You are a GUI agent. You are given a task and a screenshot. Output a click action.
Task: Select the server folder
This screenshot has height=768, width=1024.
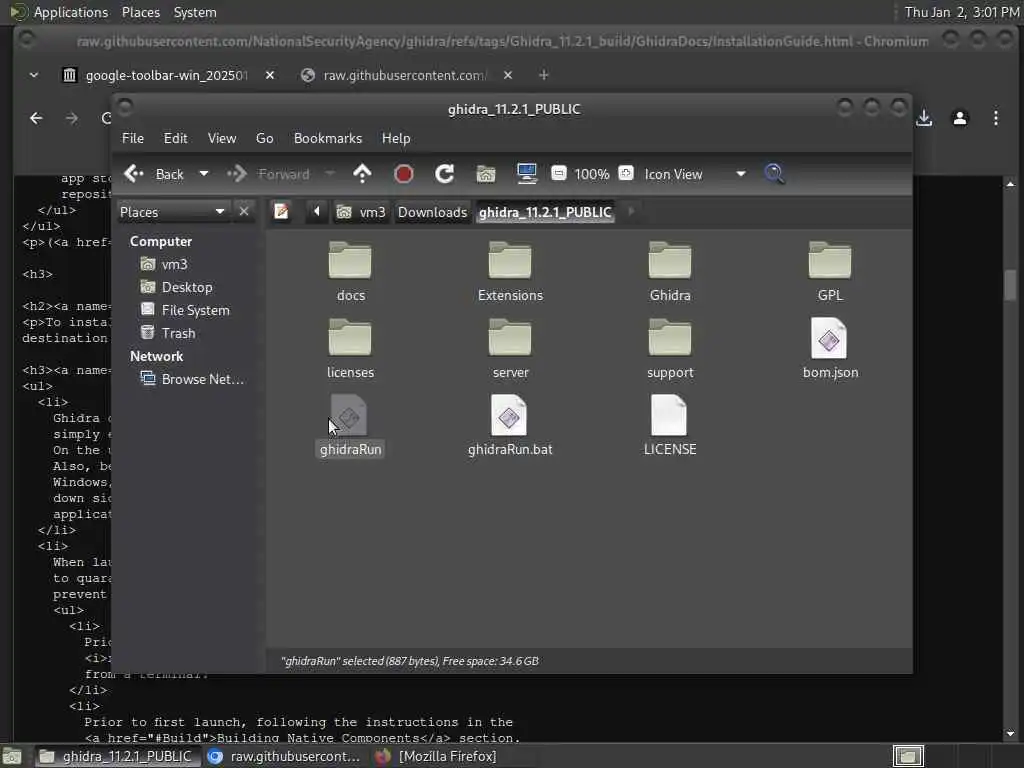(x=510, y=349)
